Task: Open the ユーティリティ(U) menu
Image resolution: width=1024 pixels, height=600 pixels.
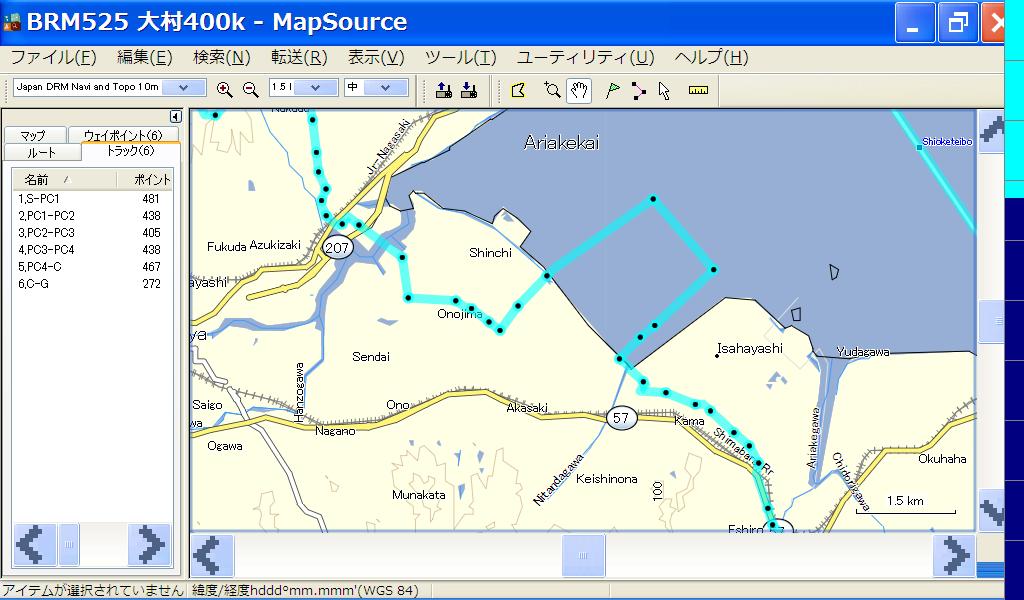Action: coord(585,57)
